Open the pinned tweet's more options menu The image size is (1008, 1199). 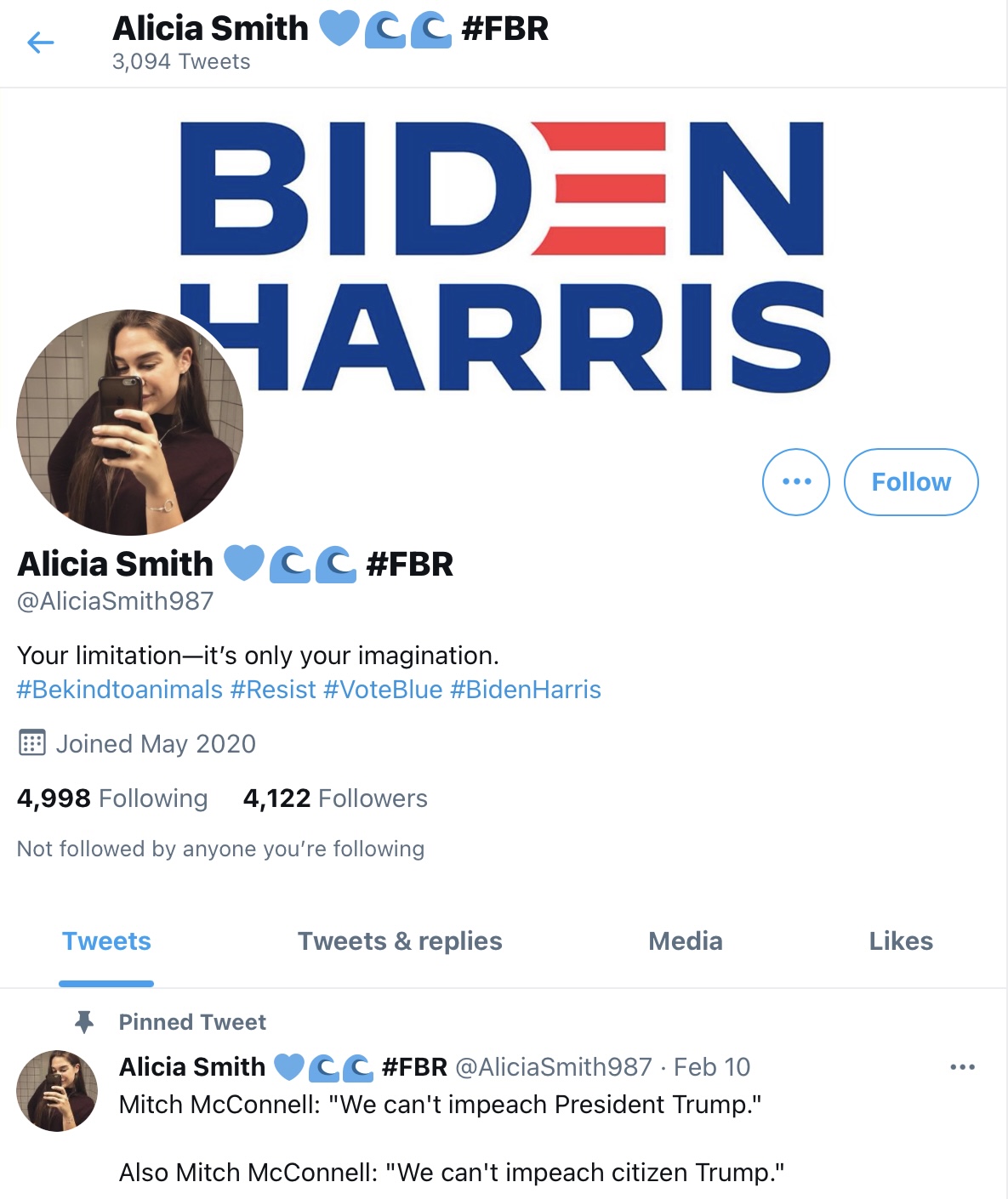pyautogui.click(x=962, y=1066)
